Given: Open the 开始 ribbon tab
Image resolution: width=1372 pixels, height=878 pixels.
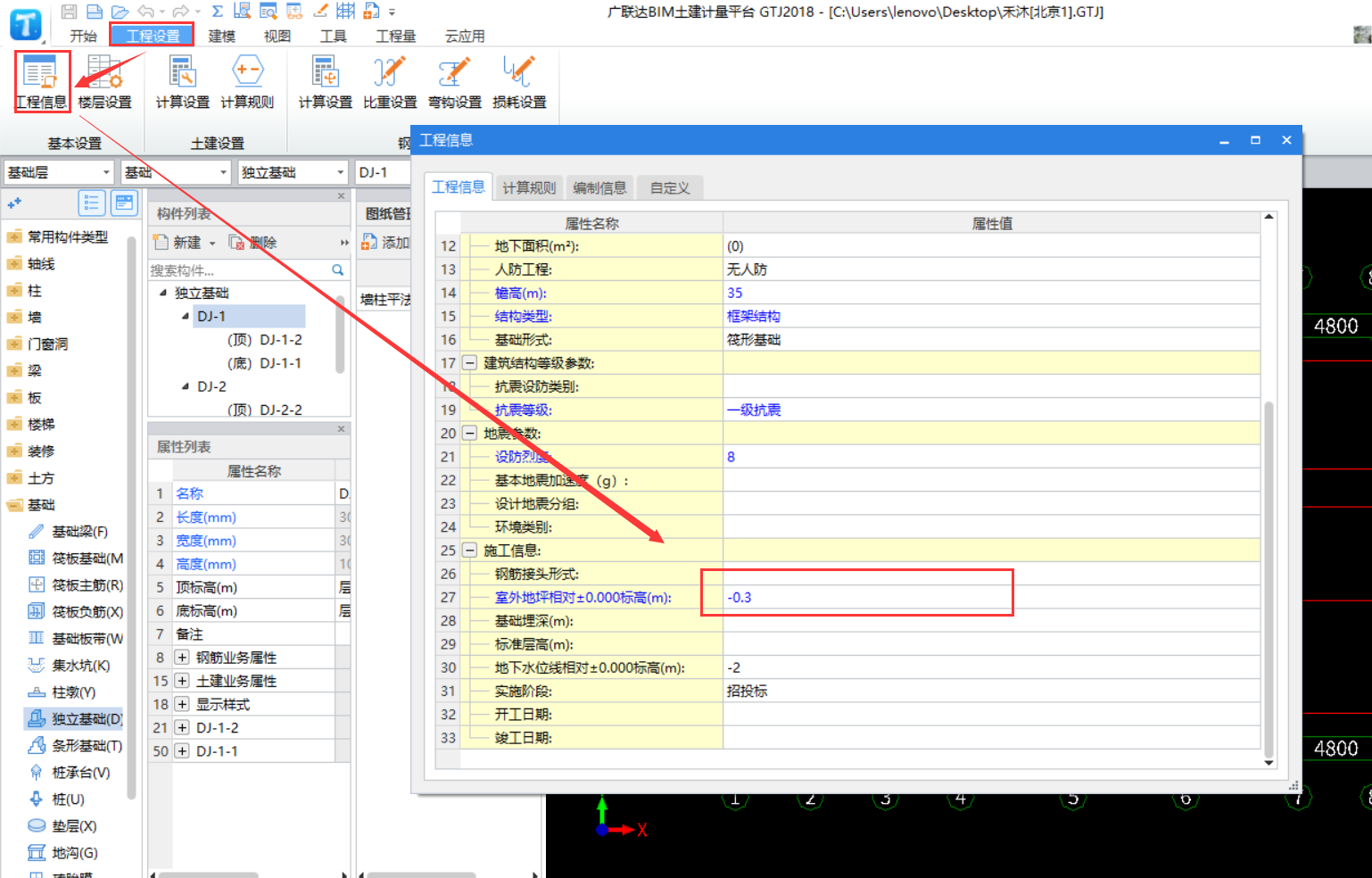Looking at the screenshot, I should 83,36.
